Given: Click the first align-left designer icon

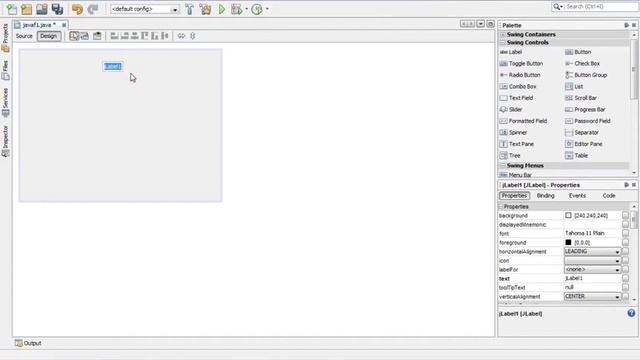Looking at the screenshot, I should (114, 36).
